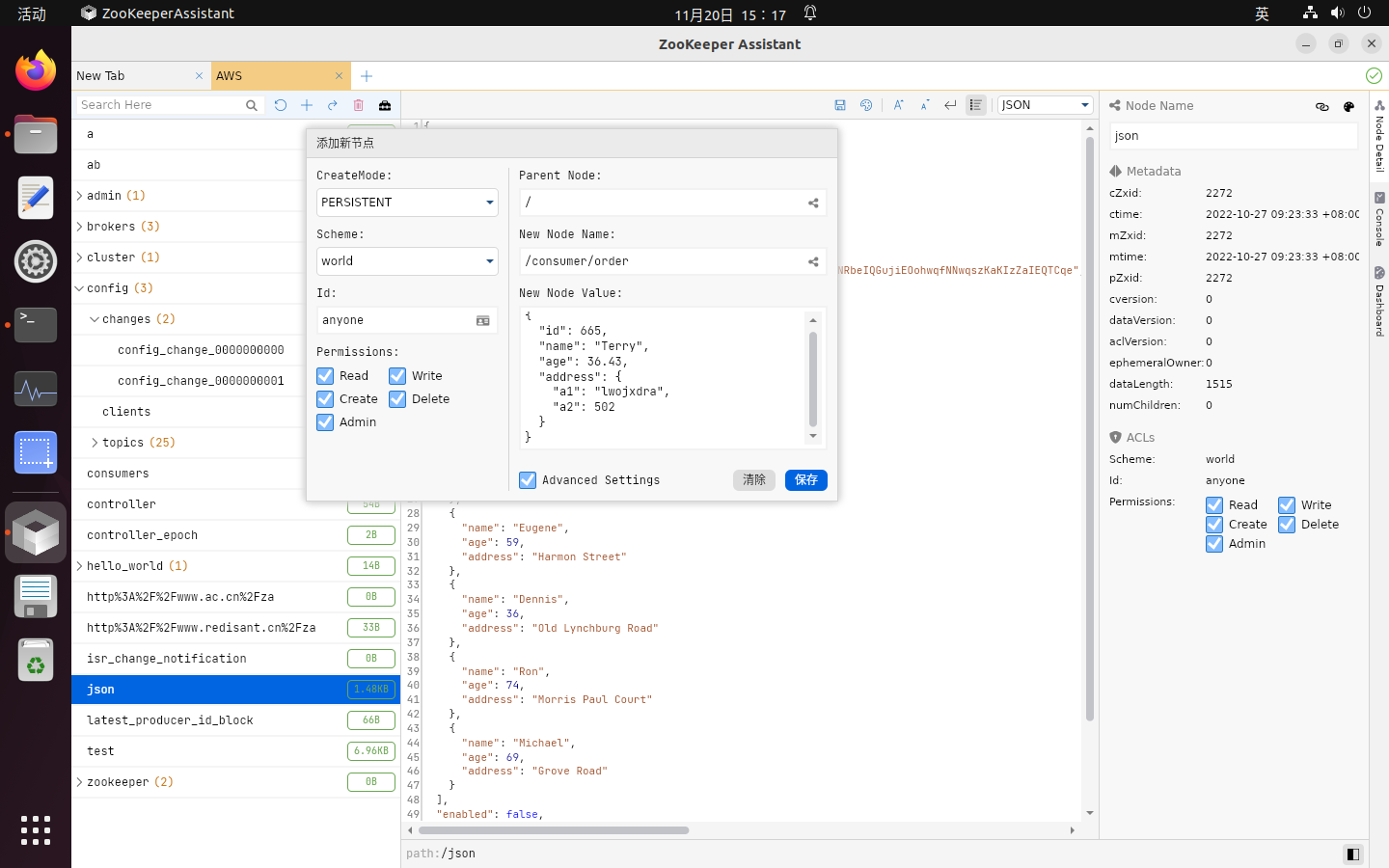Click the link icon beside Node Name

point(1322,106)
